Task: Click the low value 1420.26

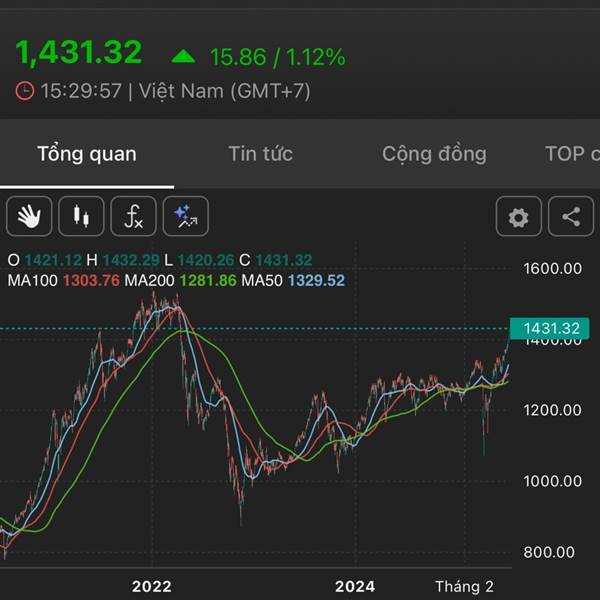Action: (x=206, y=260)
